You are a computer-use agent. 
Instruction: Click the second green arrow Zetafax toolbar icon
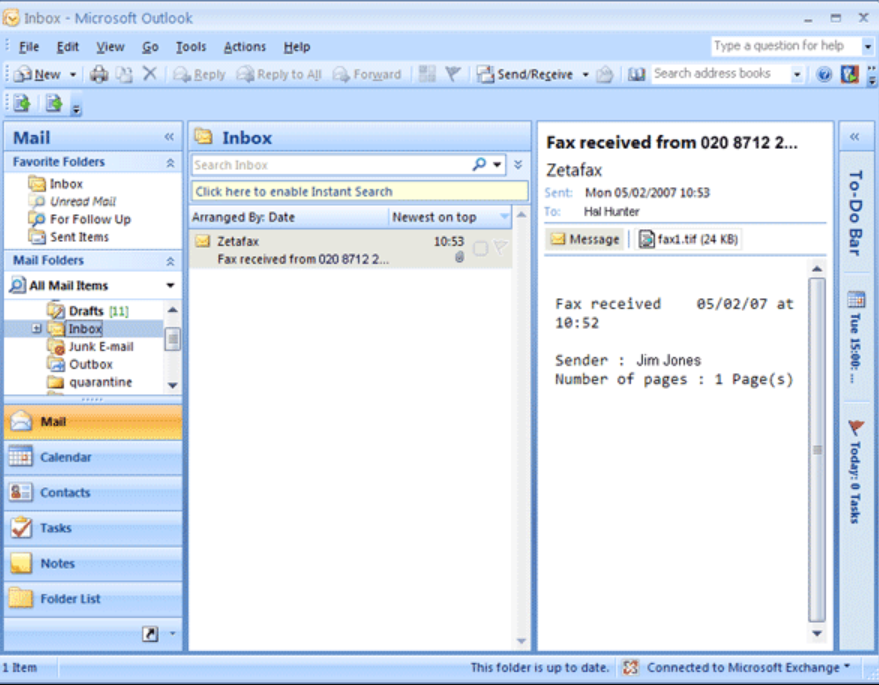(x=54, y=103)
